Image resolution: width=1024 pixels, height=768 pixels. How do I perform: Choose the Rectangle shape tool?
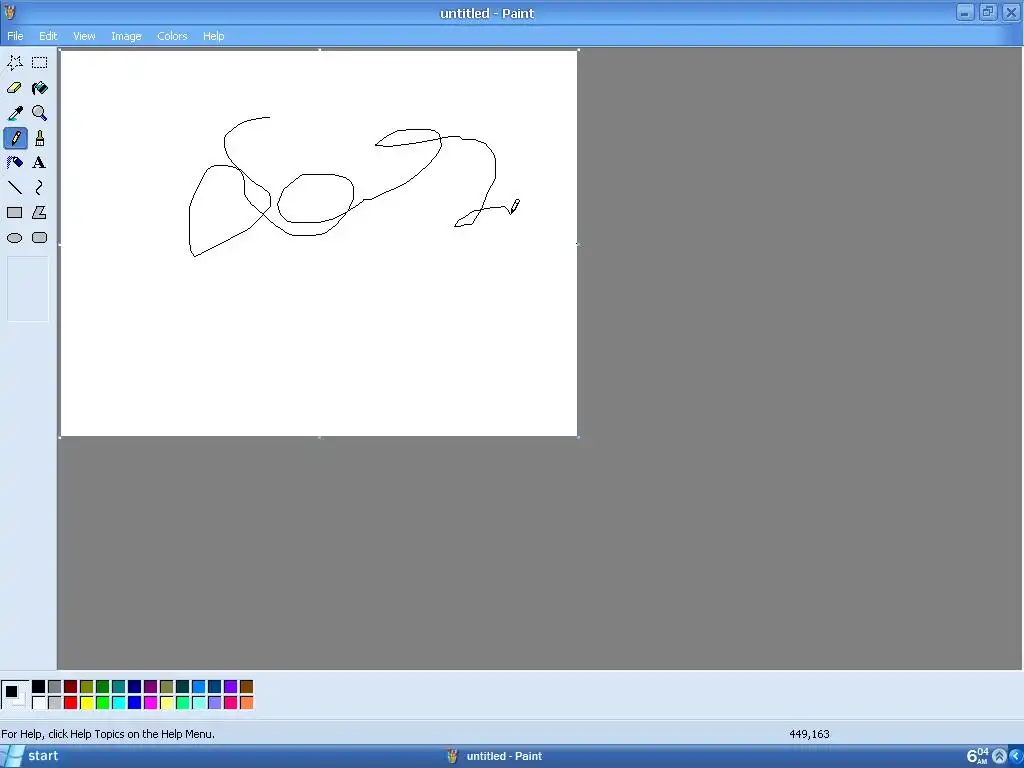[14, 213]
